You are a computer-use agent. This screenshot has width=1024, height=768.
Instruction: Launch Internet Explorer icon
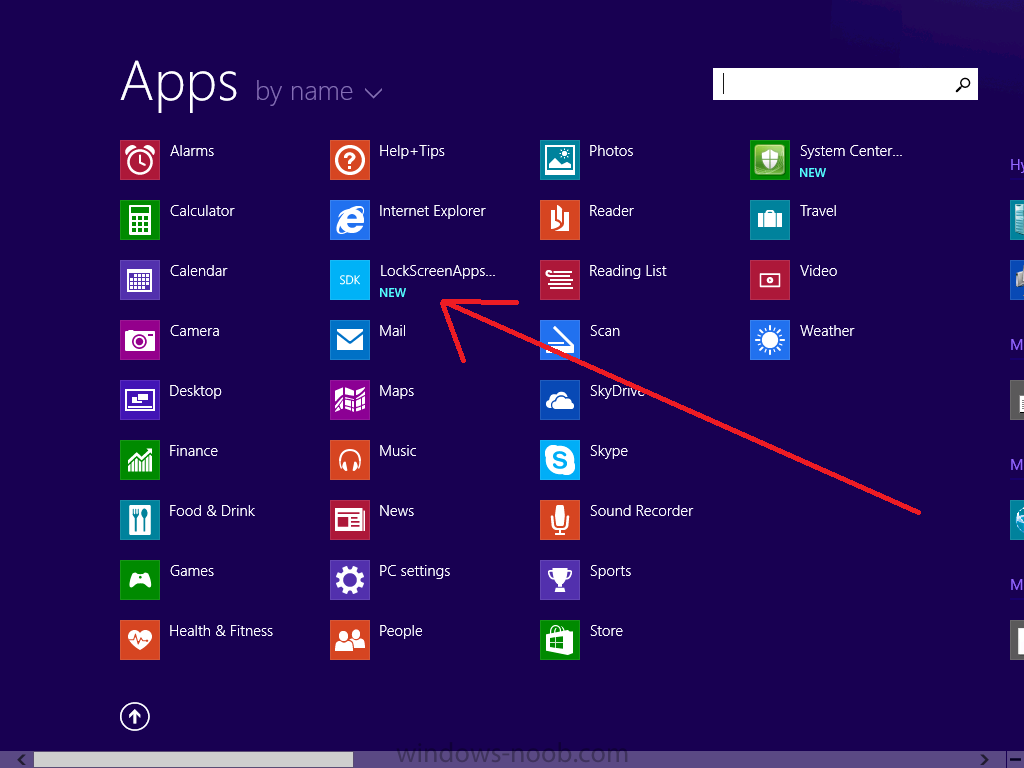click(350, 220)
